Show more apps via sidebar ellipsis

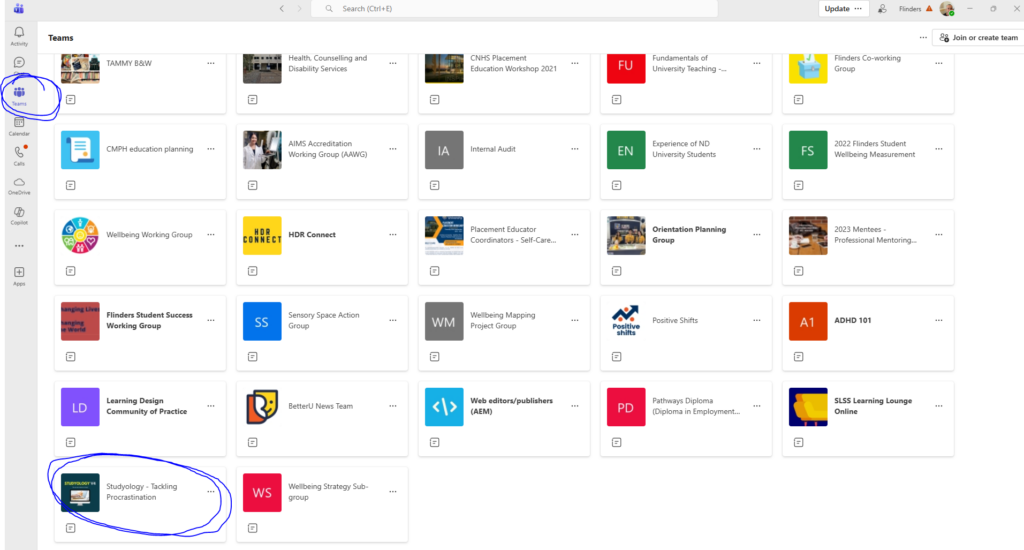point(19,245)
